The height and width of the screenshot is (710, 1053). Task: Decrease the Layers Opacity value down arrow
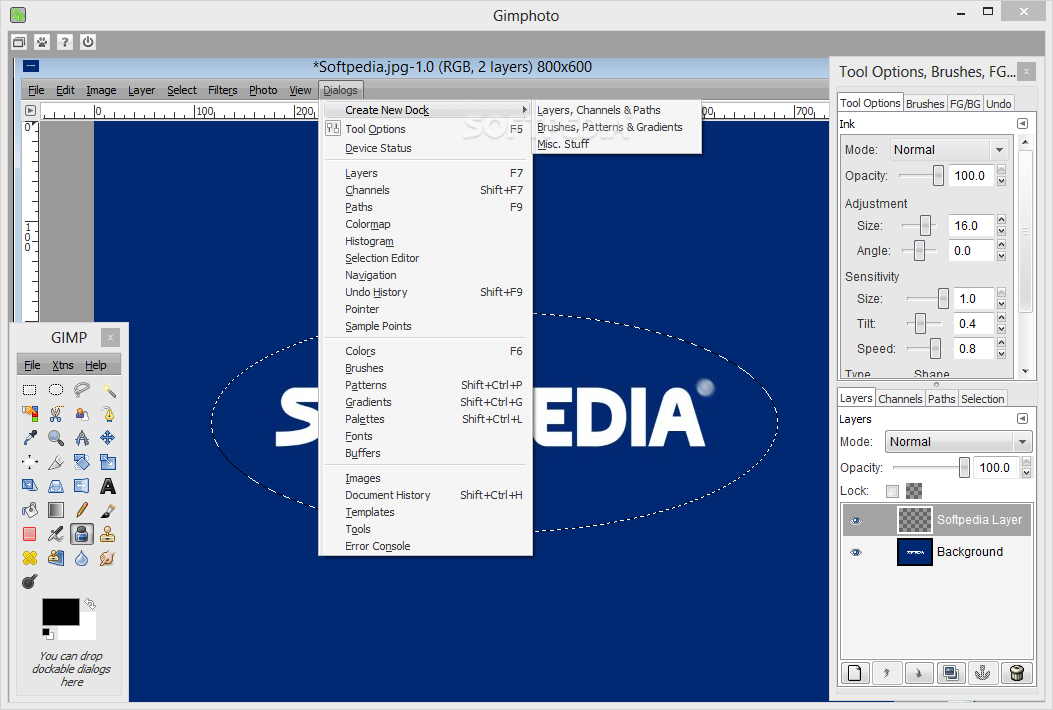[1026, 473]
